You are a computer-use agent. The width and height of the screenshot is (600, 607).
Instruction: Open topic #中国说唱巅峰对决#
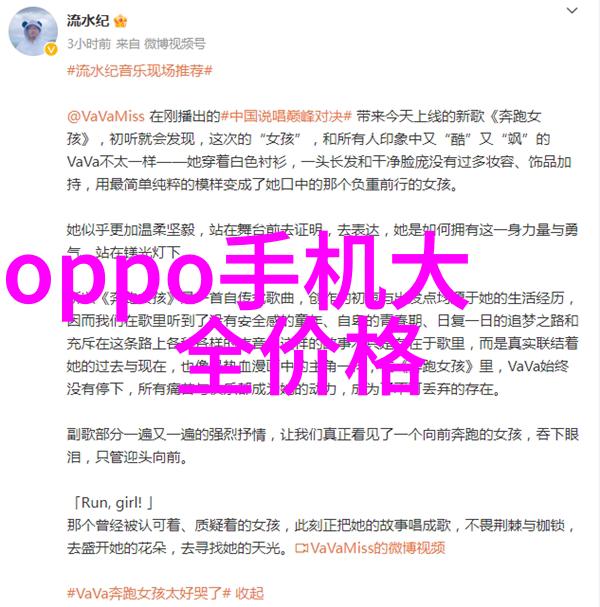coord(286,116)
